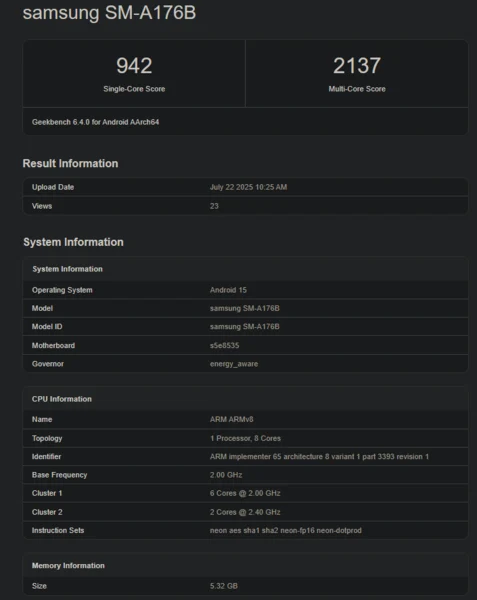Select the views count 23
This screenshot has width=477, height=600.
pyautogui.click(x=214, y=206)
